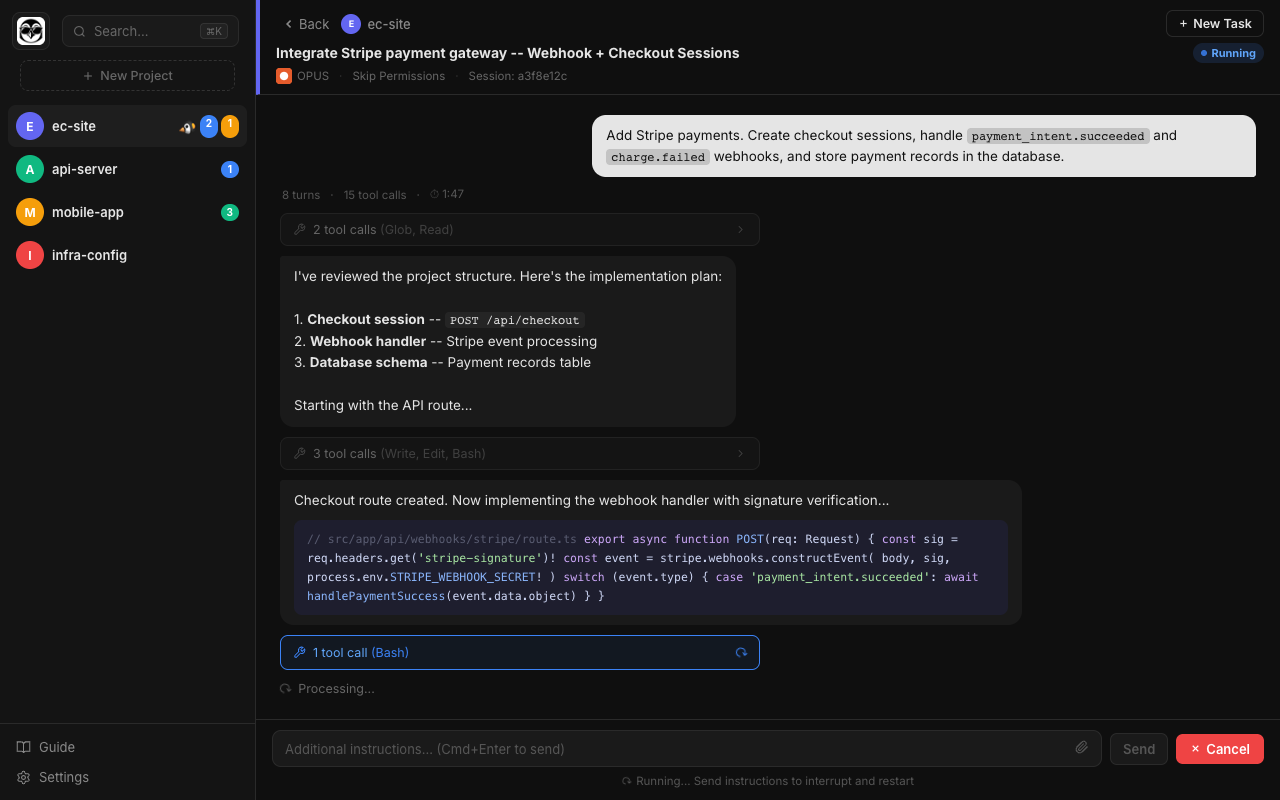1280x800 pixels.
Task: Click the puffin icon beside ec-site
Action: tap(187, 126)
